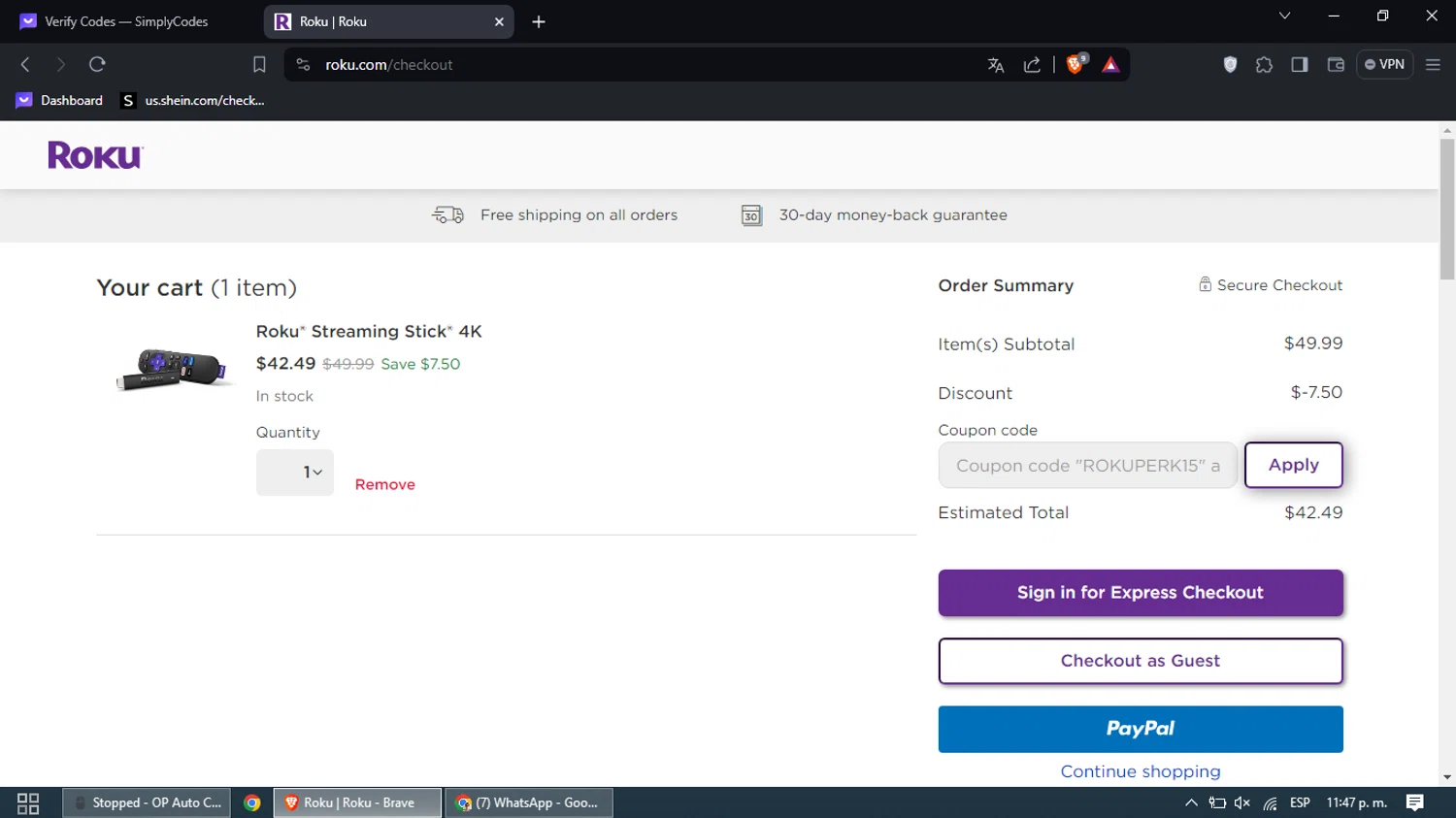
Task: Click the free shipping truck icon
Action: tap(447, 214)
